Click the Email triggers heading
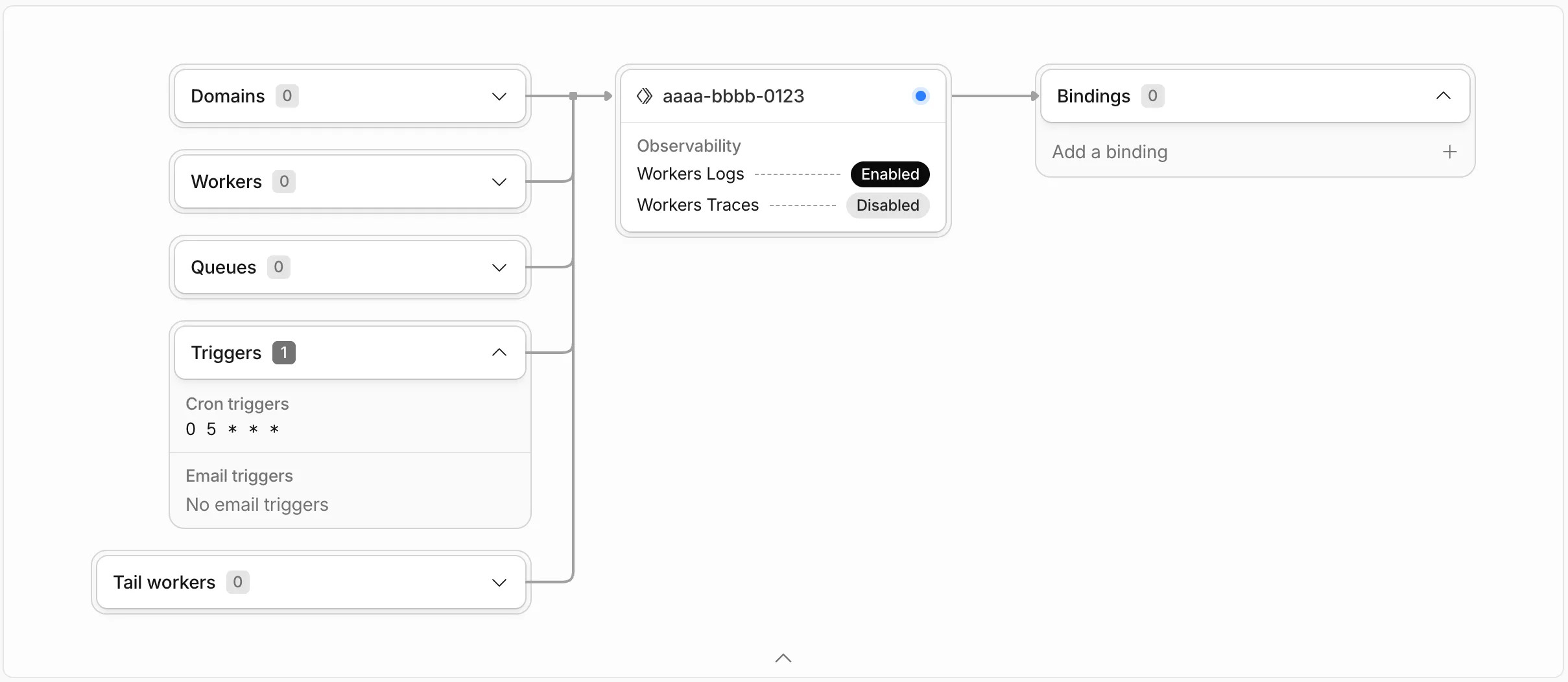The image size is (1568, 682). tap(239, 476)
